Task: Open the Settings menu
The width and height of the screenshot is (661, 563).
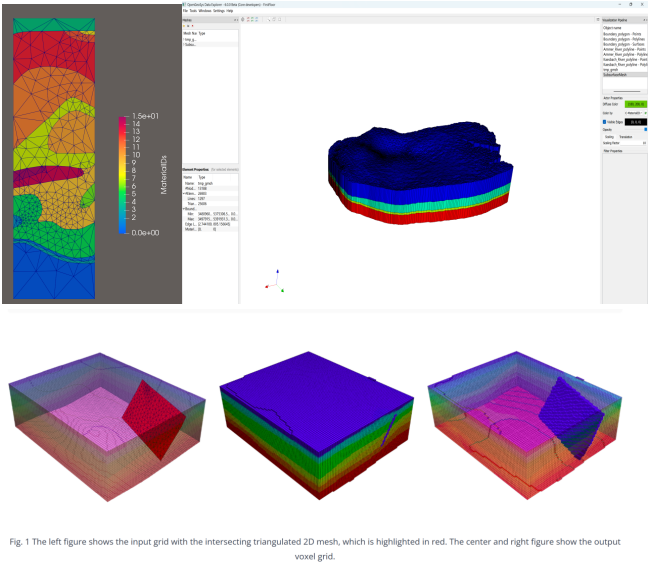Action: click(x=218, y=11)
